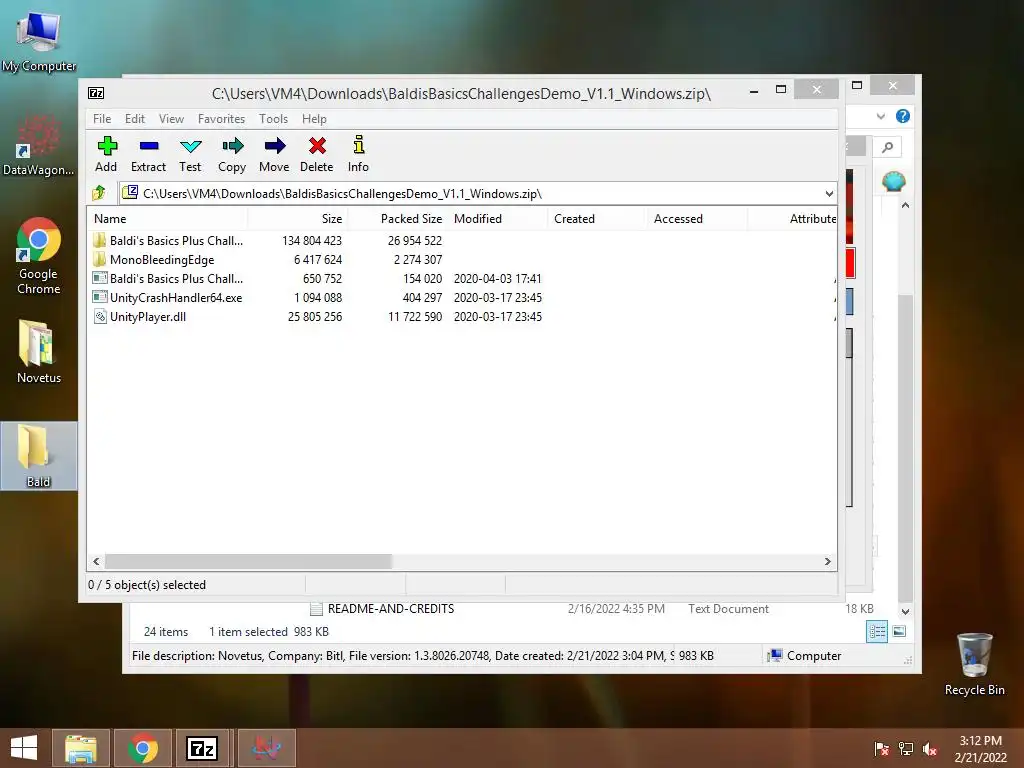Sort by the Name column header

click(x=167, y=219)
